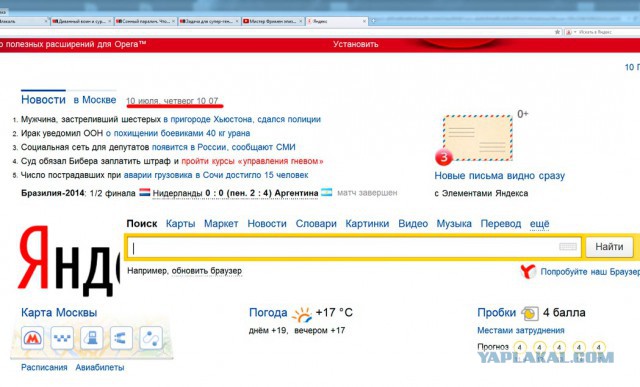Click the new tab plus button
The height and width of the screenshot is (387, 640).
[373, 21]
